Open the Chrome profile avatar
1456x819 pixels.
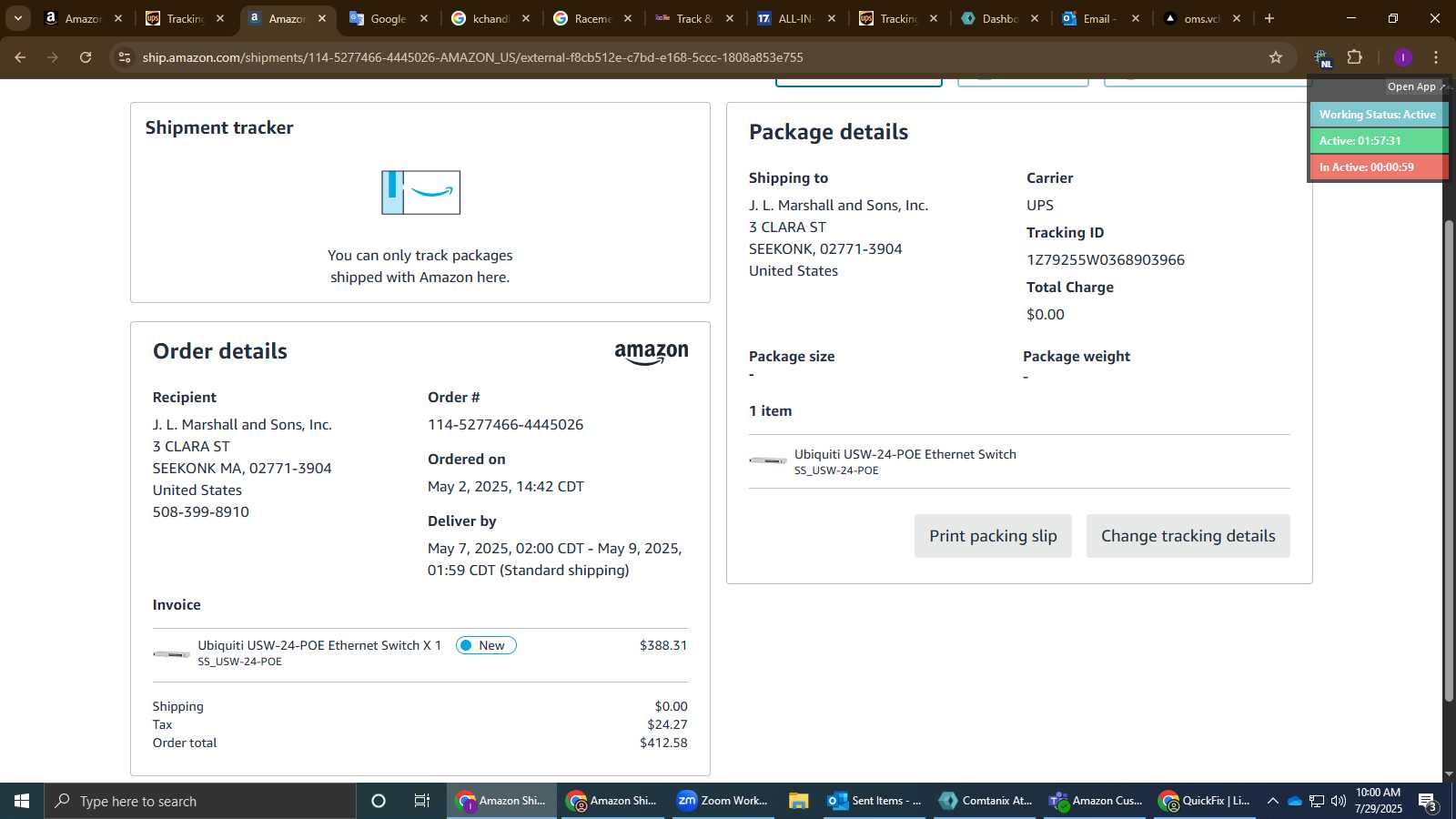pos(1403,57)
